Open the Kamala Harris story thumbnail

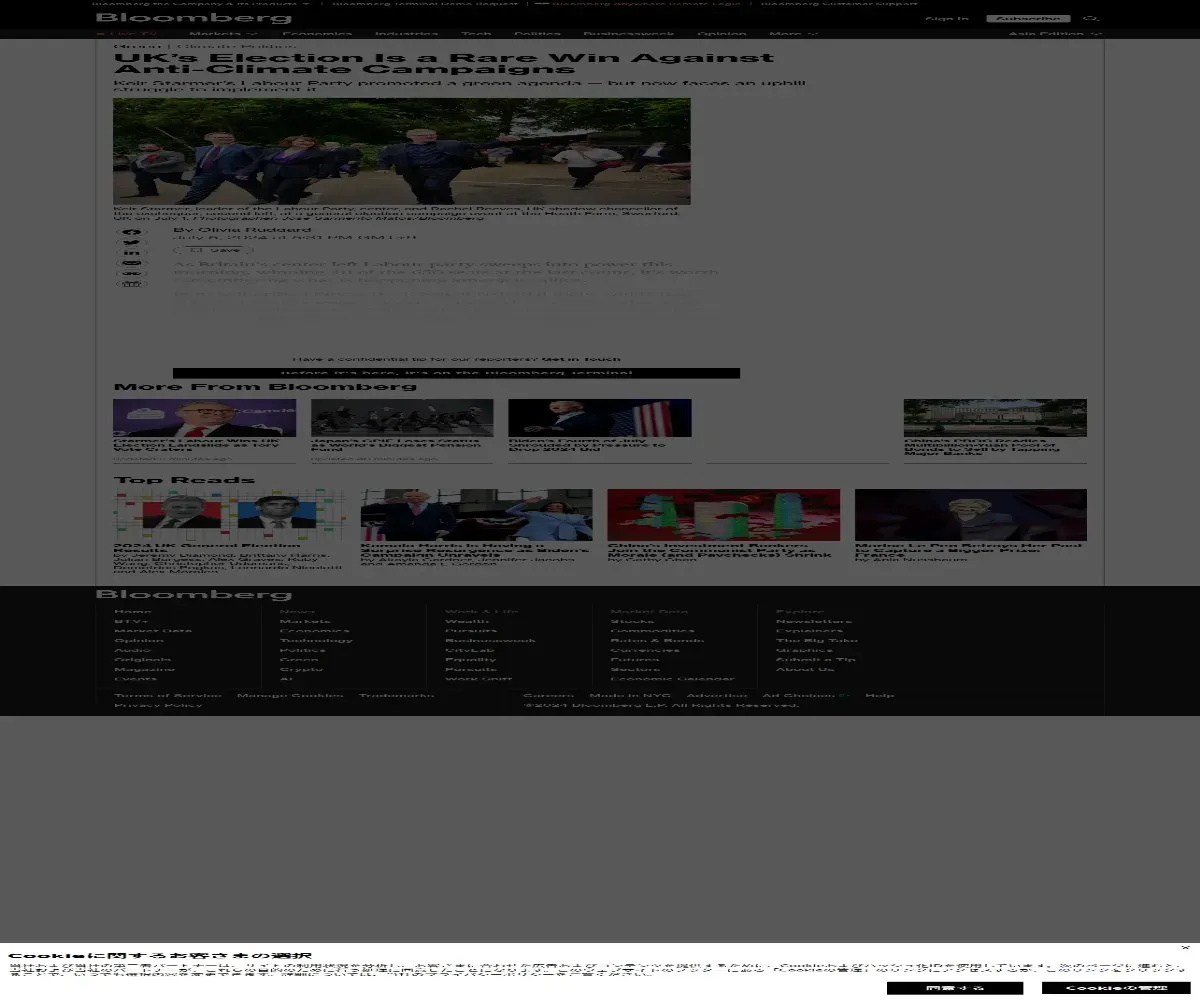click(476, 515)
